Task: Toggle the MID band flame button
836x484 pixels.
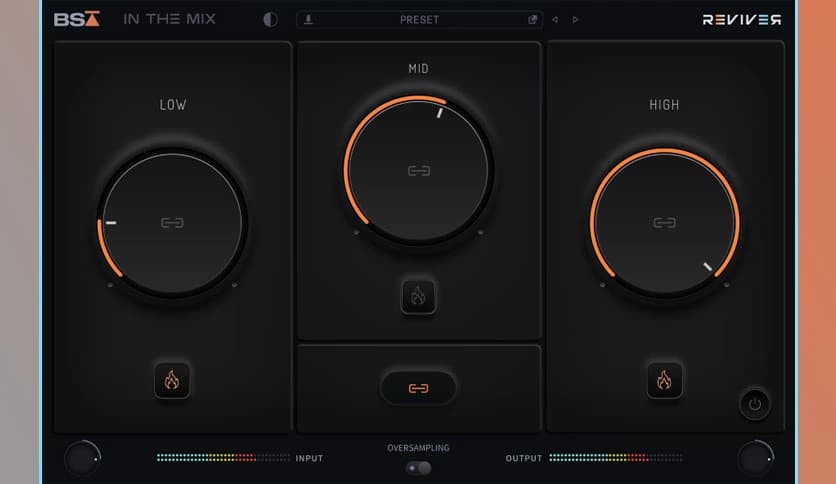Action: tap(418, 296)
